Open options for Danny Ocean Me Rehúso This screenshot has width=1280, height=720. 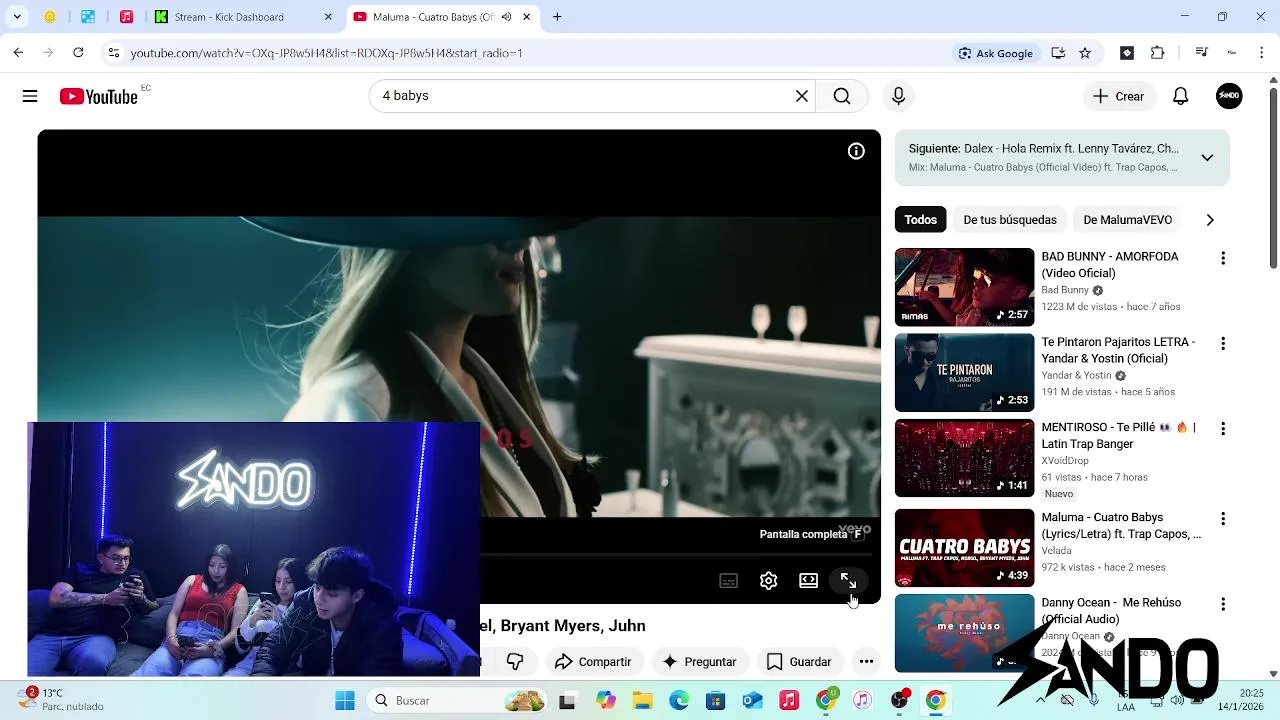[x=1222, y=604]
